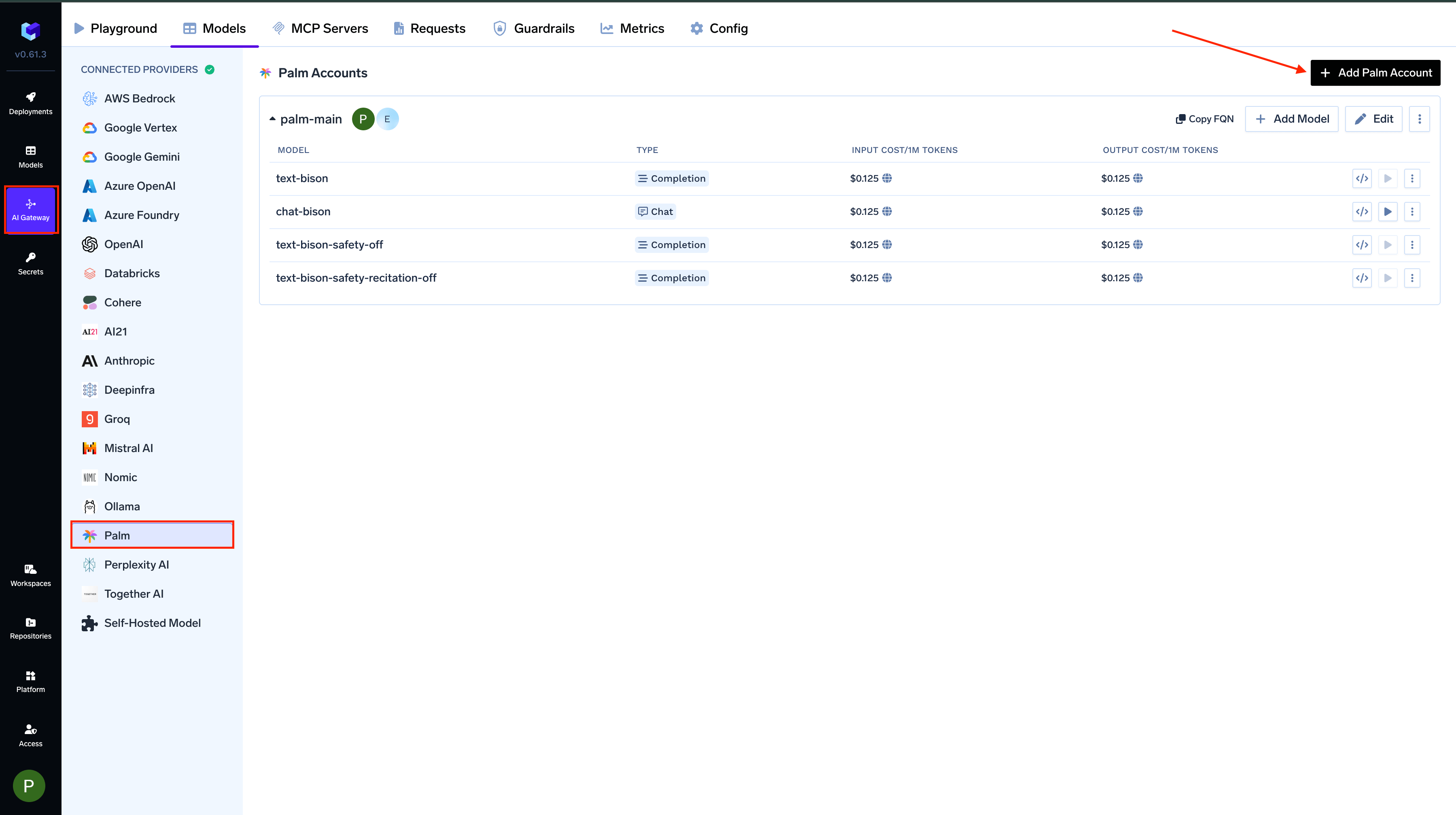Open the user profile avatar P at bottom
The width and height of the screenshot is (1456, 815).
point(29,785)
